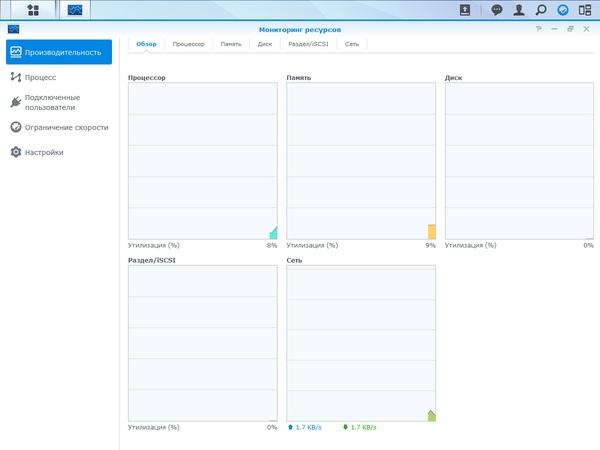Click the Сеть chart heading
Image resolution: width=600 pixels, height=450 pixels.
294,260
